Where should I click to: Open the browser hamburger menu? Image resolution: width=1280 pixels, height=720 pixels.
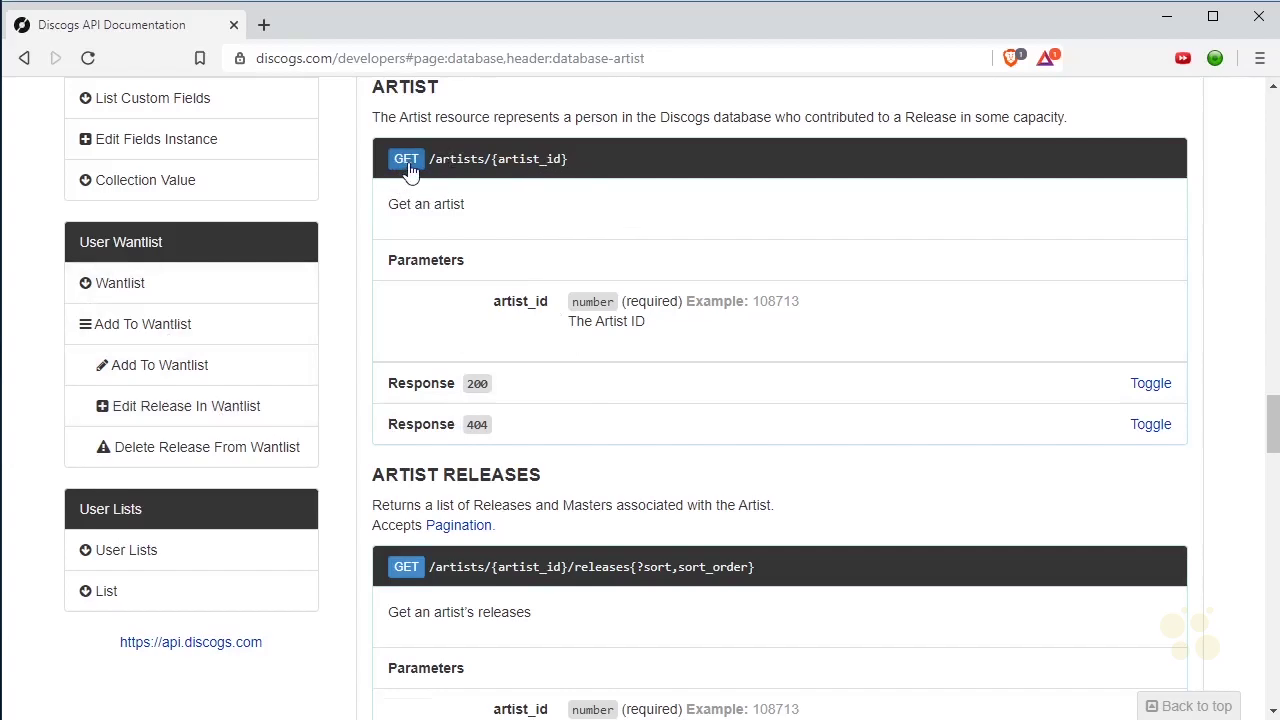(1259, 58)
